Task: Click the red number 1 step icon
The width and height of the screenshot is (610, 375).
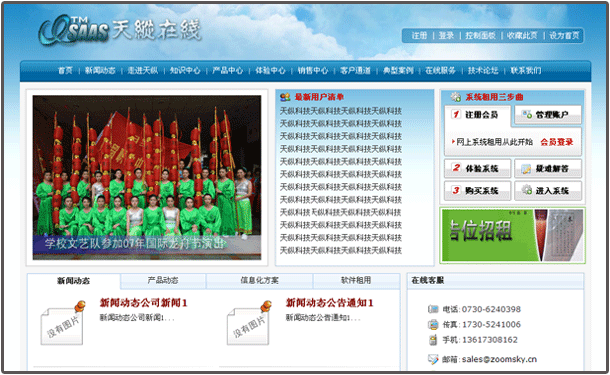Action: coord(456,114)
